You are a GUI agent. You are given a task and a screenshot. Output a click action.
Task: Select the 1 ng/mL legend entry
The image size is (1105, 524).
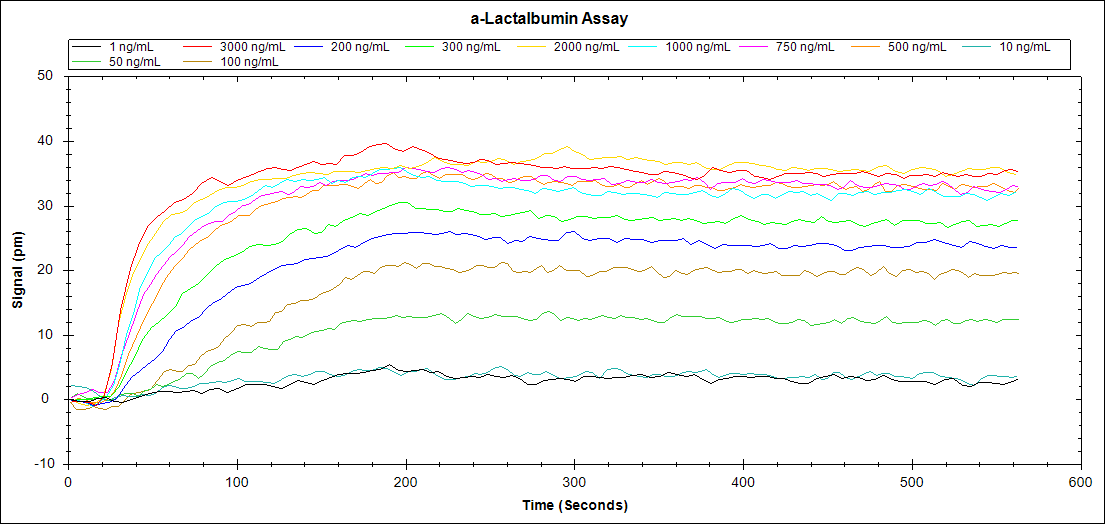134,47
